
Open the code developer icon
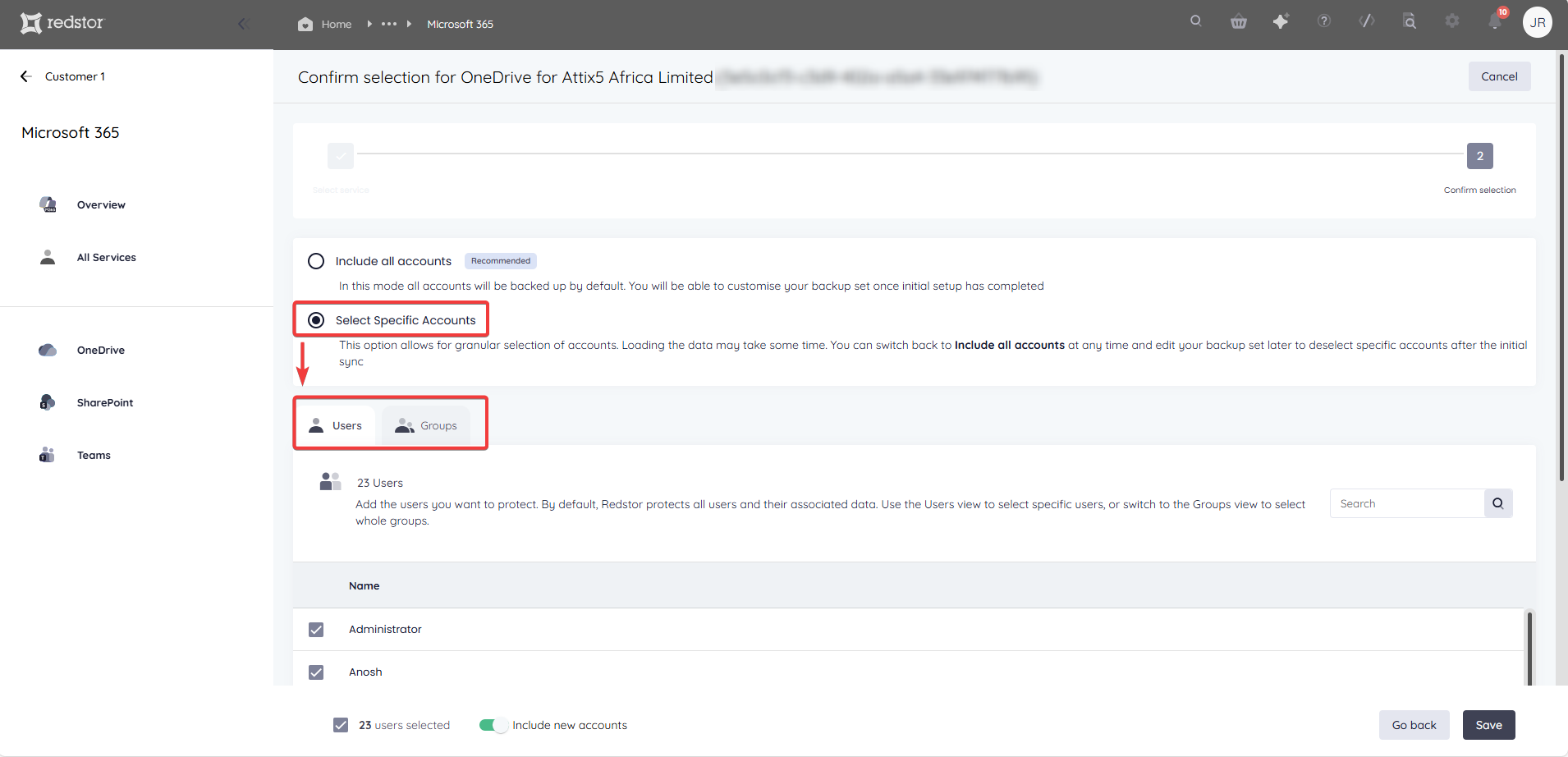click(x=1367, y=21)
